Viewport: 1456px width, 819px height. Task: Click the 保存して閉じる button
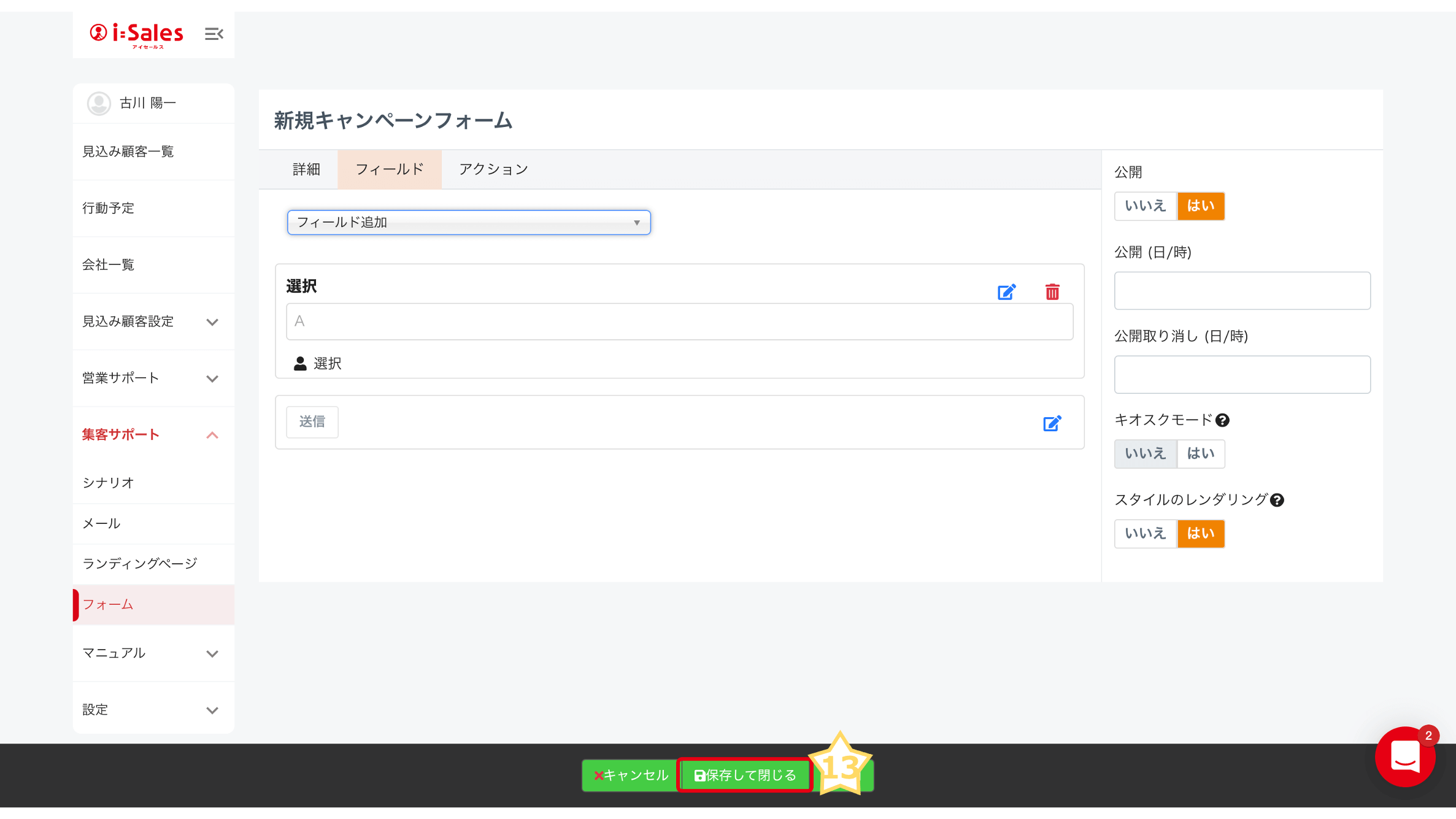tap(745, 775)
